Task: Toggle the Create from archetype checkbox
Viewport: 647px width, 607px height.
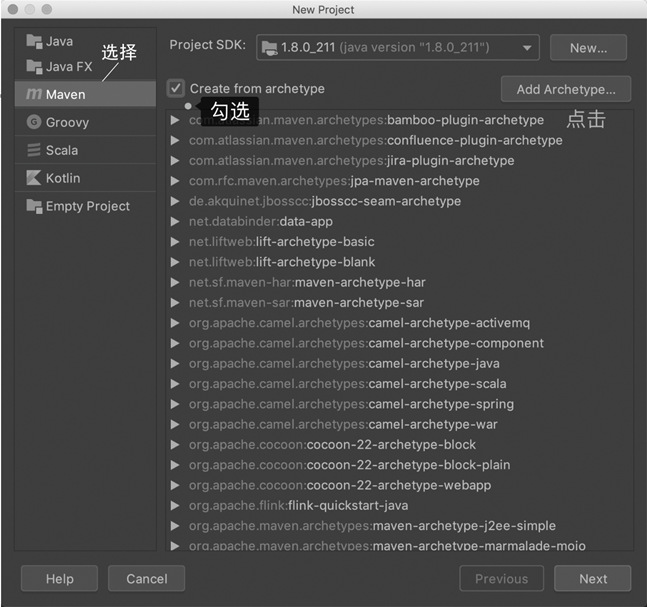Action: coord(176,89)
